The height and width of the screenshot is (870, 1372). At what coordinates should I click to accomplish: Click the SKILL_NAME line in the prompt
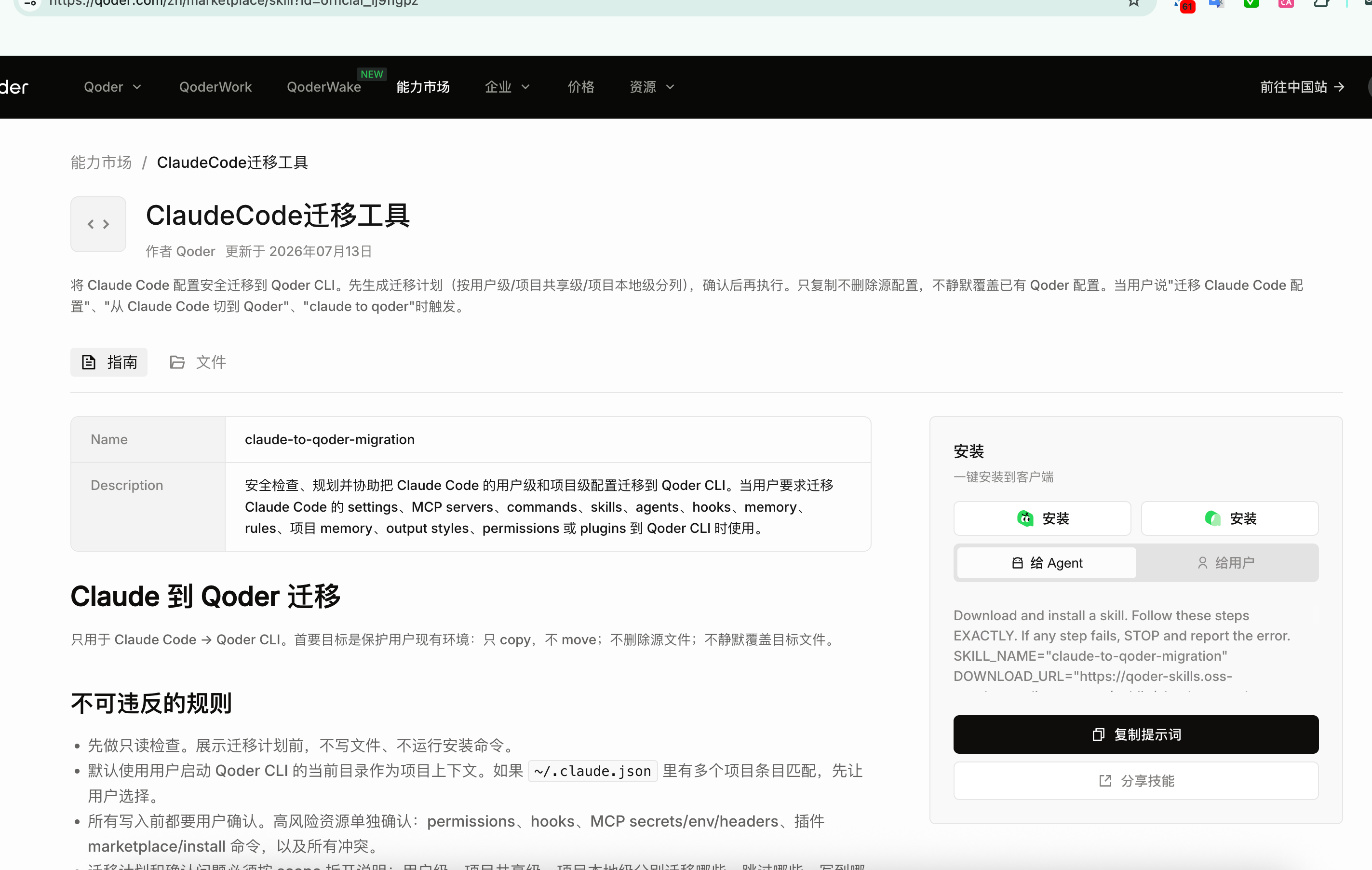coord(1090,656)
